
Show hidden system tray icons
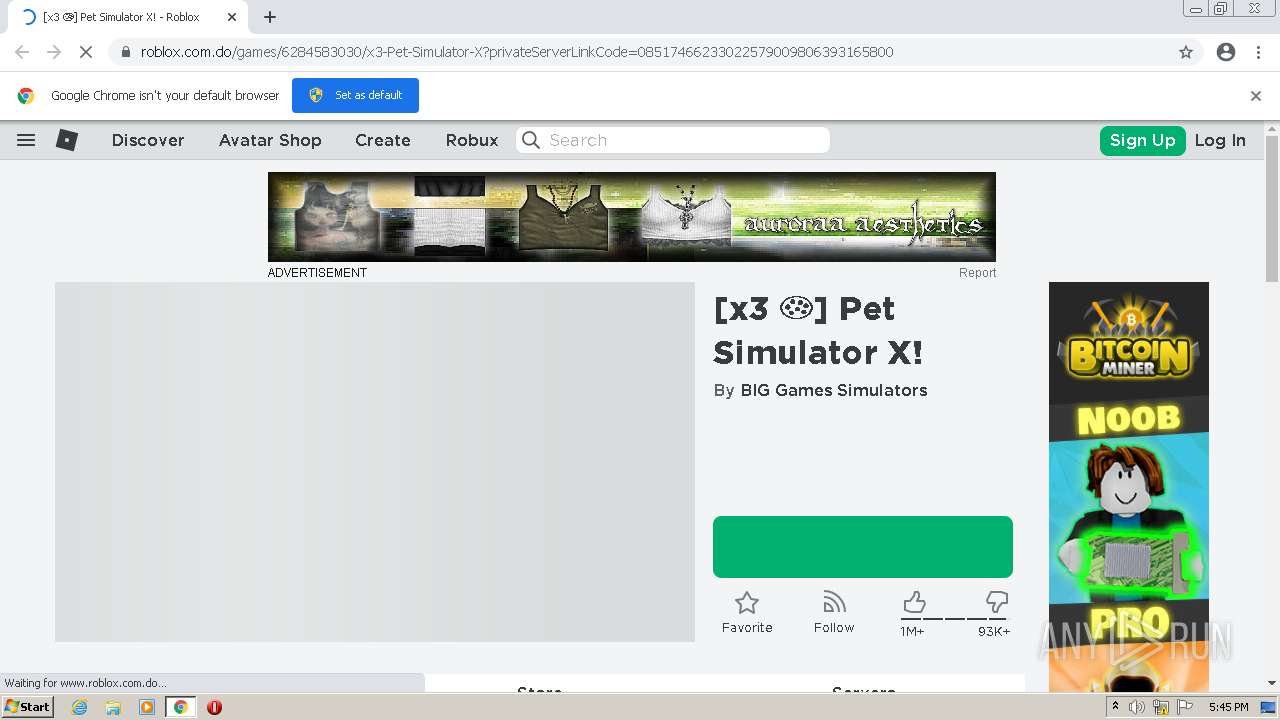coord(1116,707)
